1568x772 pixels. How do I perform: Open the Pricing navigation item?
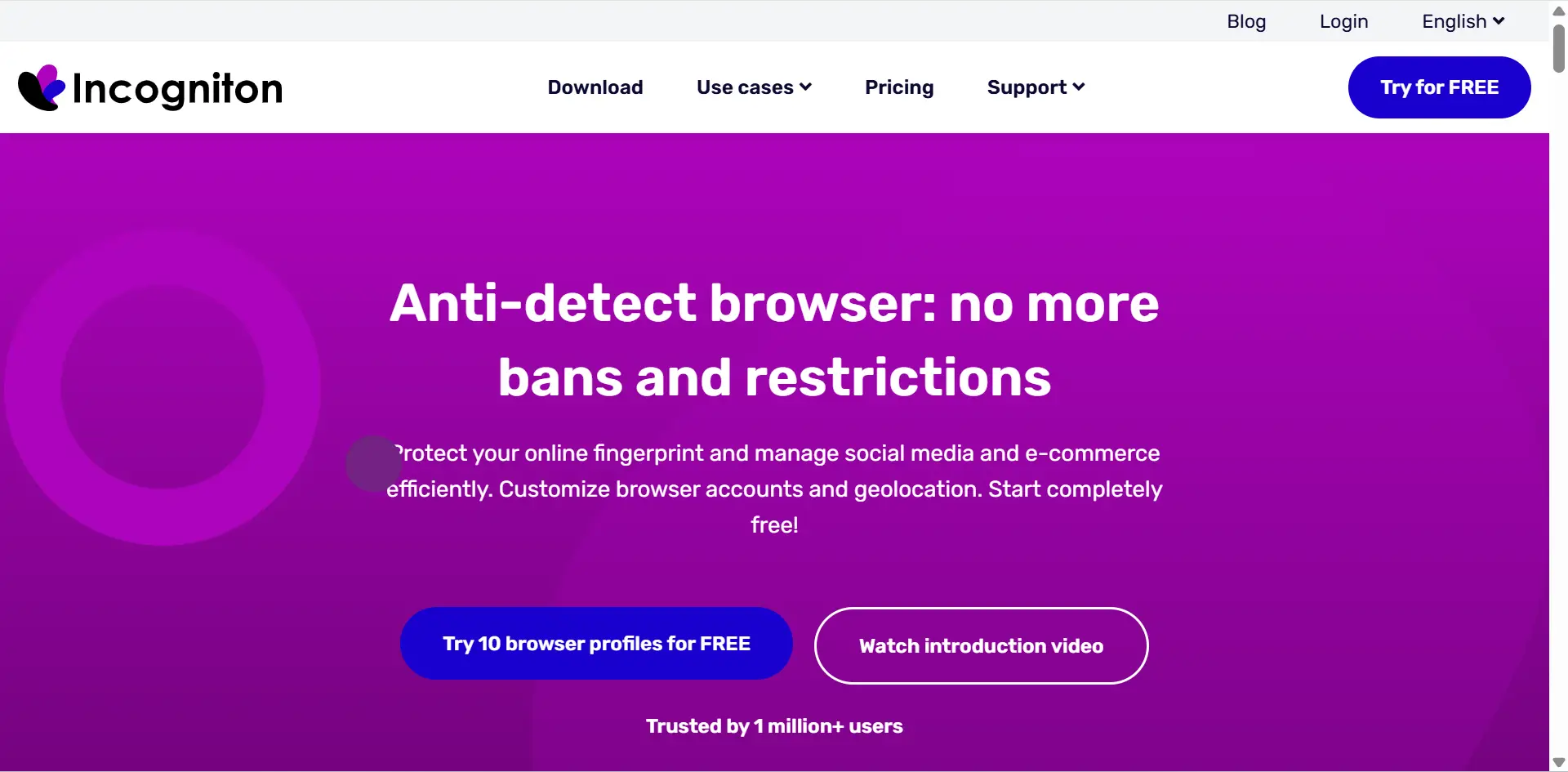[899, 87]
